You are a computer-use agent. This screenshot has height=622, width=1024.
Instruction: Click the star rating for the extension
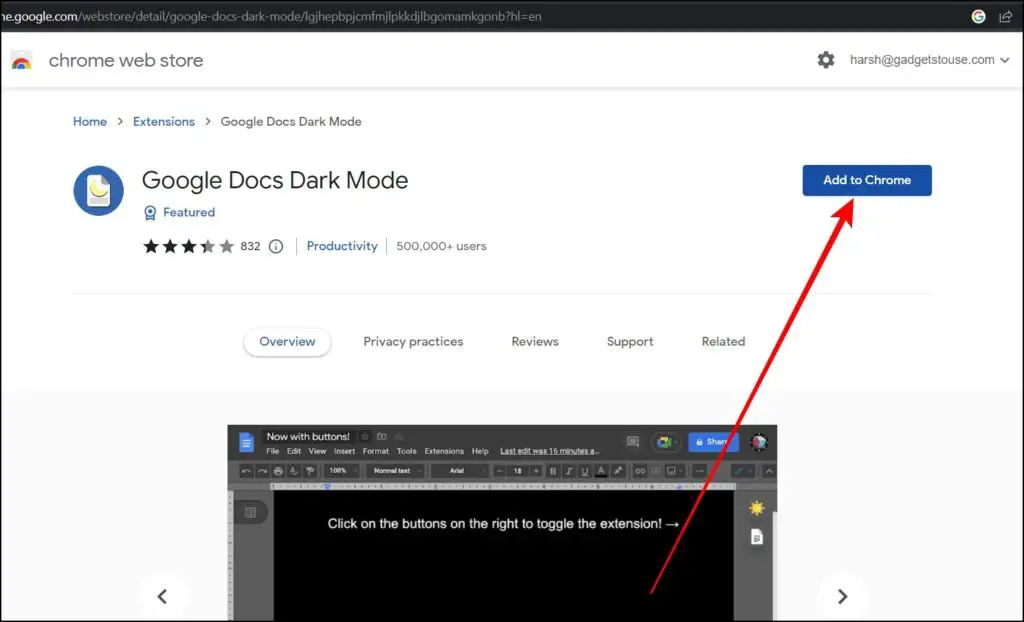tap(188, 246)
